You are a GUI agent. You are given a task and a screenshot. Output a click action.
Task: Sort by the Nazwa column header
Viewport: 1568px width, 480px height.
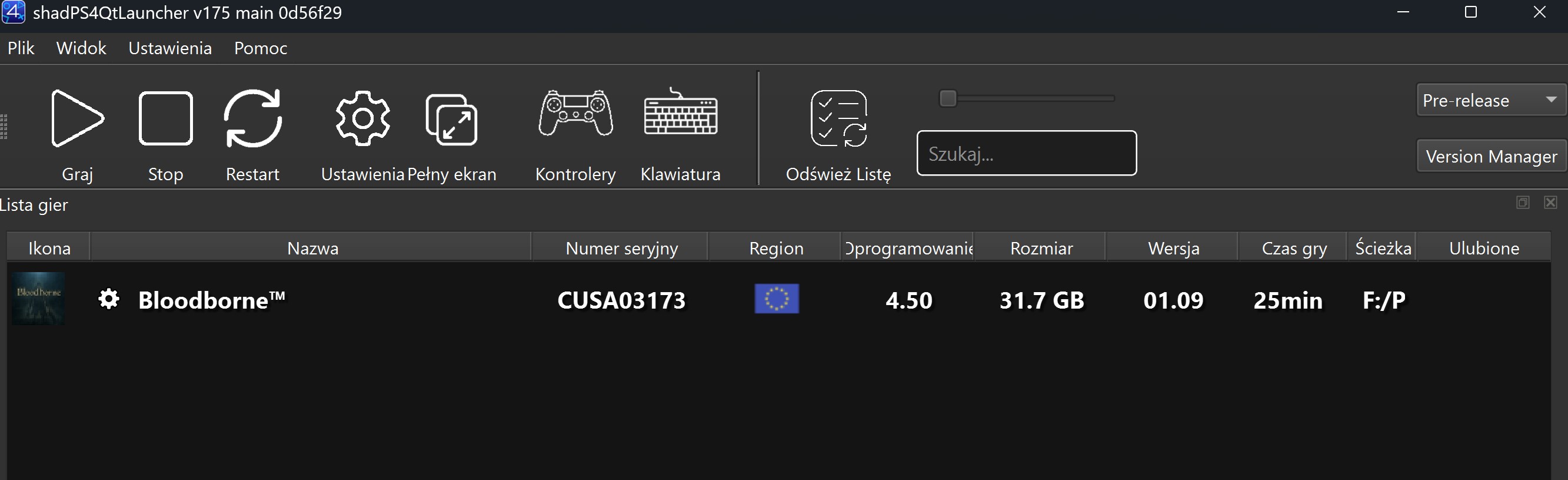[312, 248]
